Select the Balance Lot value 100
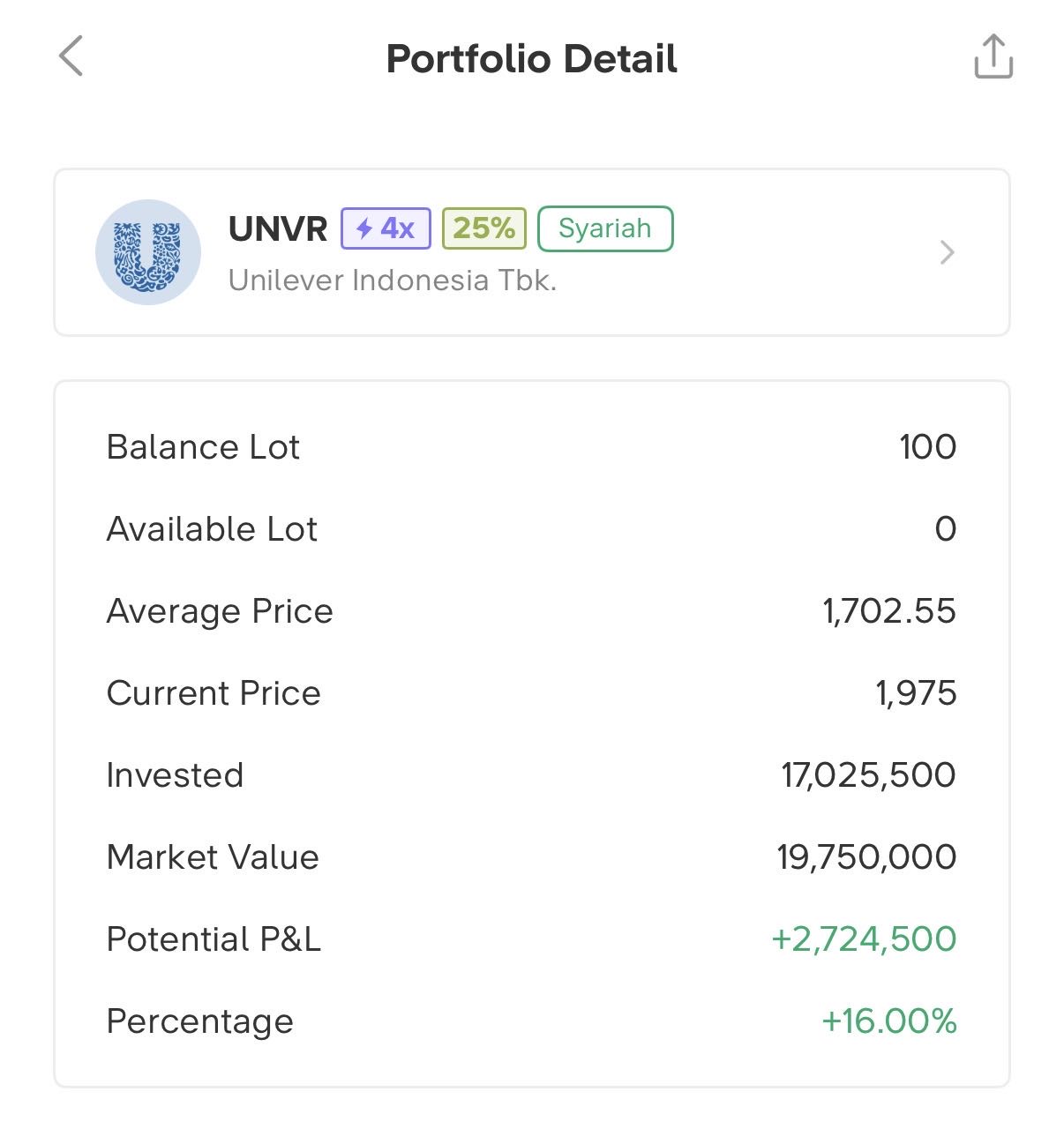Viewport: 1064px width, 1129px height. pyautogui.click(x=927, y=447)
